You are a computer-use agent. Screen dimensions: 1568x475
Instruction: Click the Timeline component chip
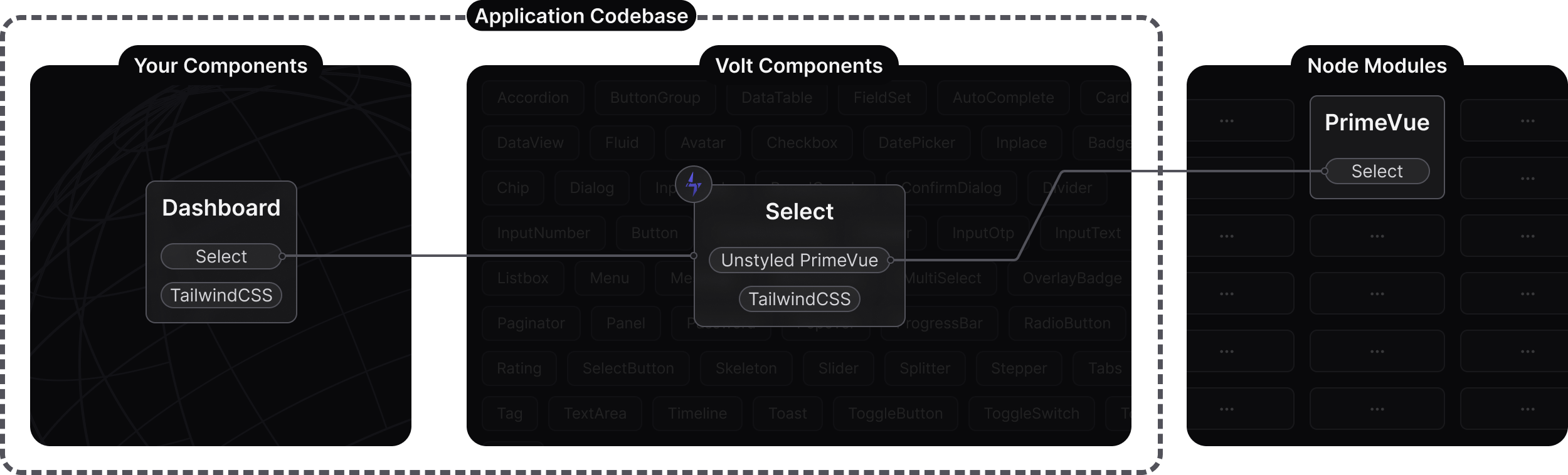[x=697, y=414]
